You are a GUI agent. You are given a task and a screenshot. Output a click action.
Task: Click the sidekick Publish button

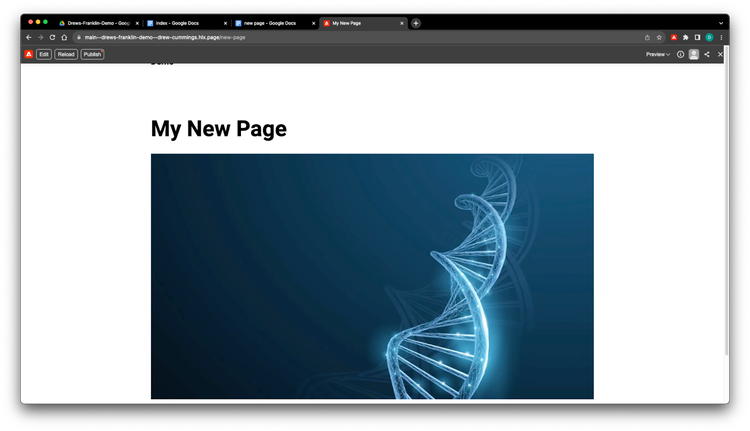[92, 54]
